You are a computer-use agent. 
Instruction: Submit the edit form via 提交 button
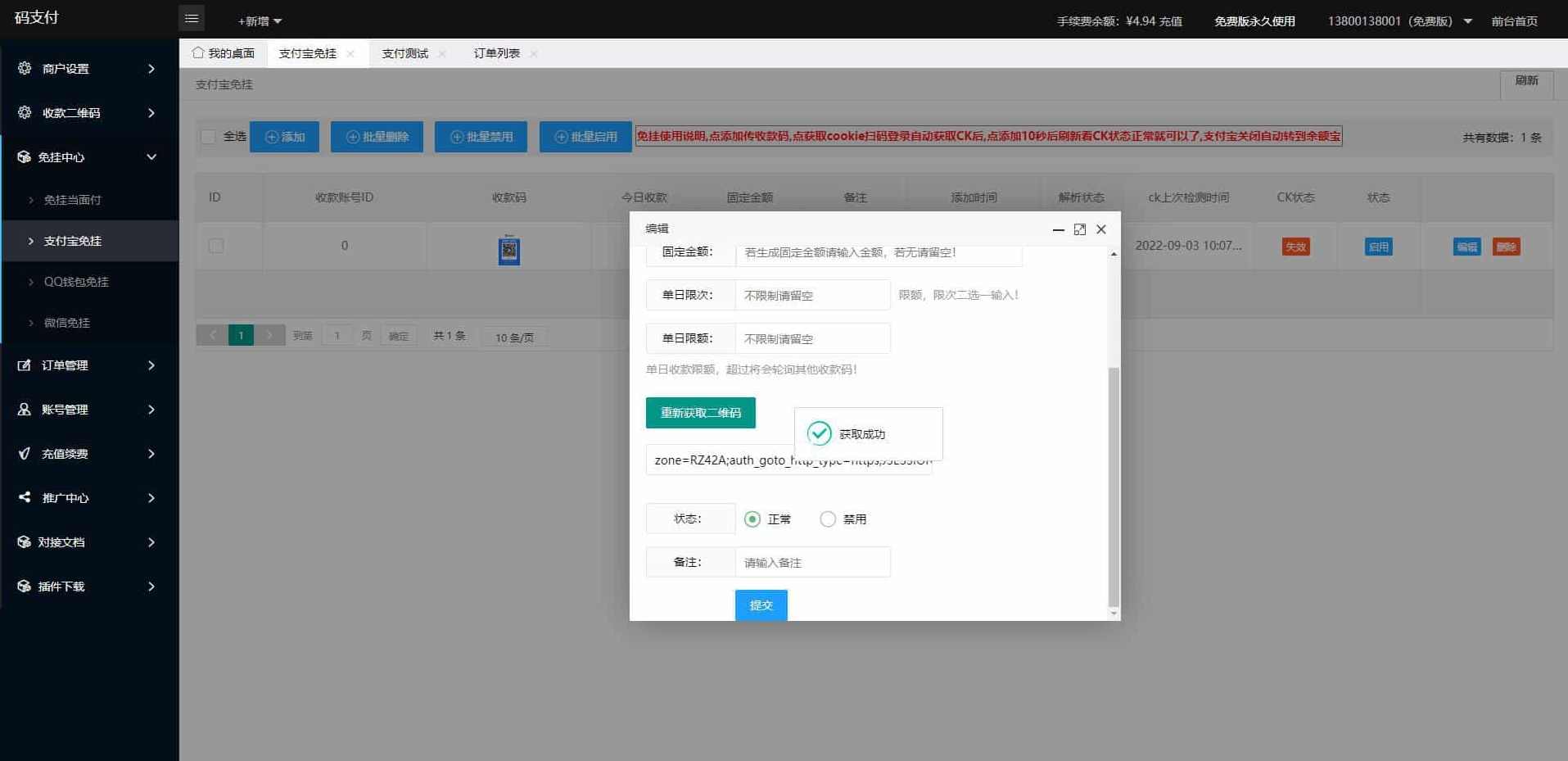pyautogui.click(x=760, y=605)
